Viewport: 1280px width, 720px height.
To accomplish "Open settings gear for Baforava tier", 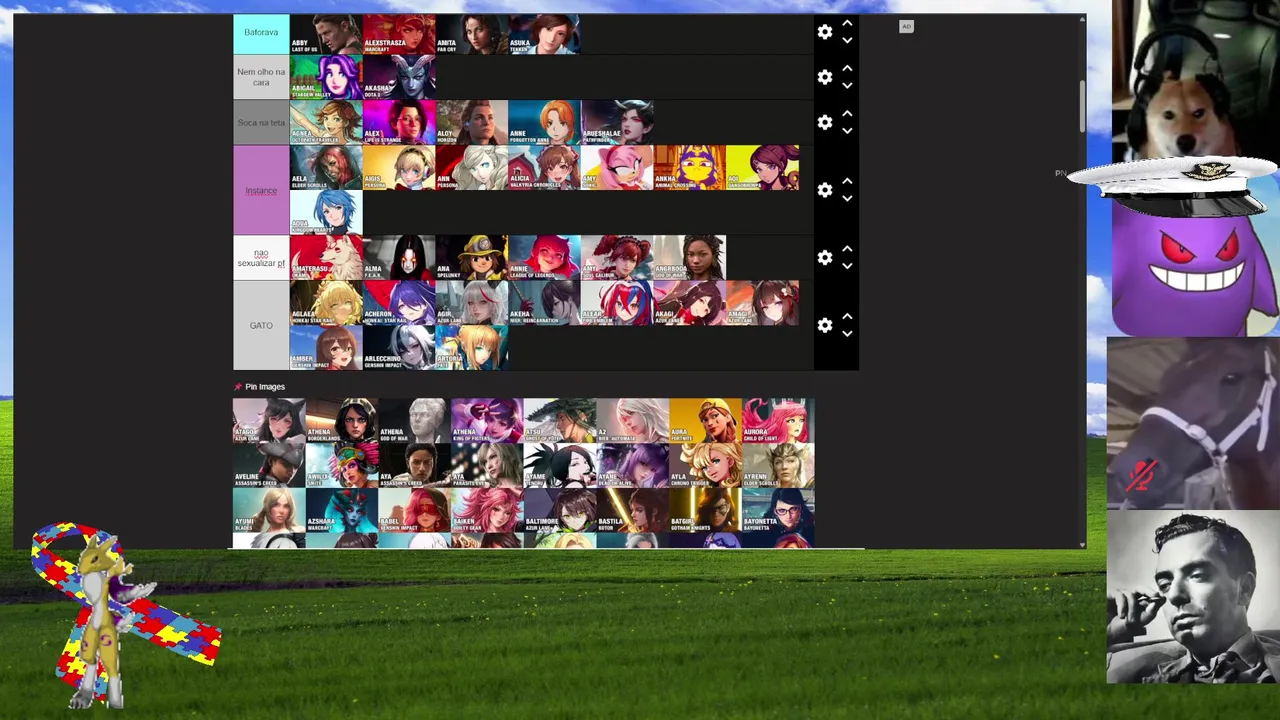I will [825, 32].
